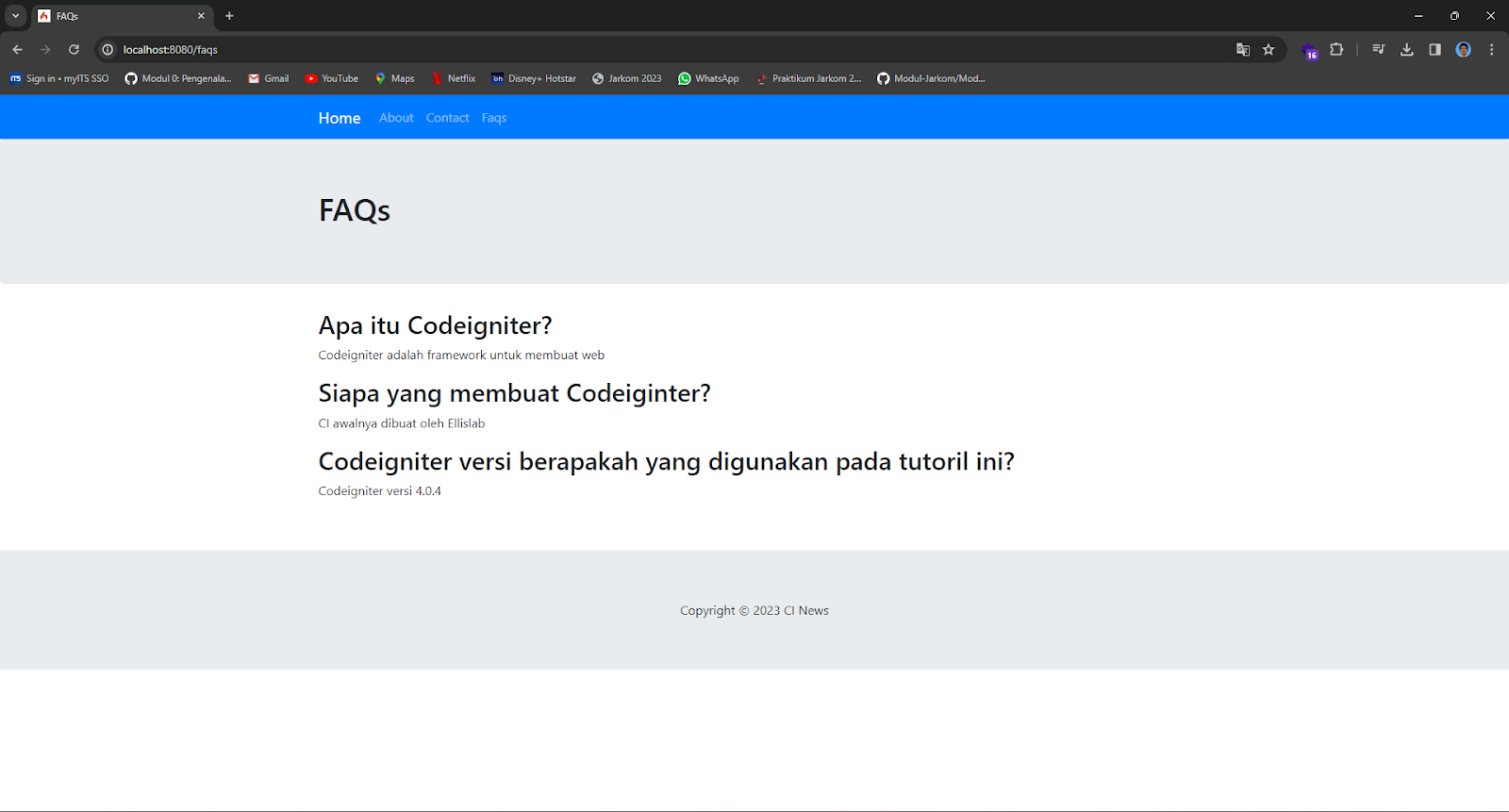The image size is (1509, 812).
Task: Open the Faqs nav link
Action: coord(494,118)
